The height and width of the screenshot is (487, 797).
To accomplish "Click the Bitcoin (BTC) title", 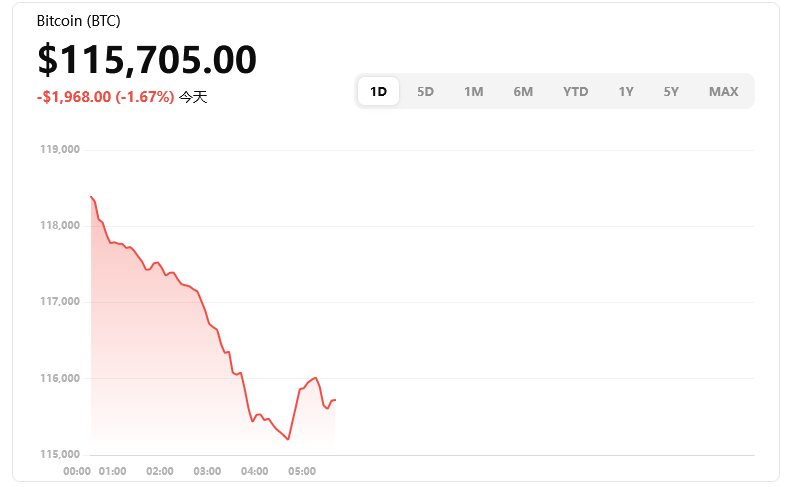I will tap(78, 21).
